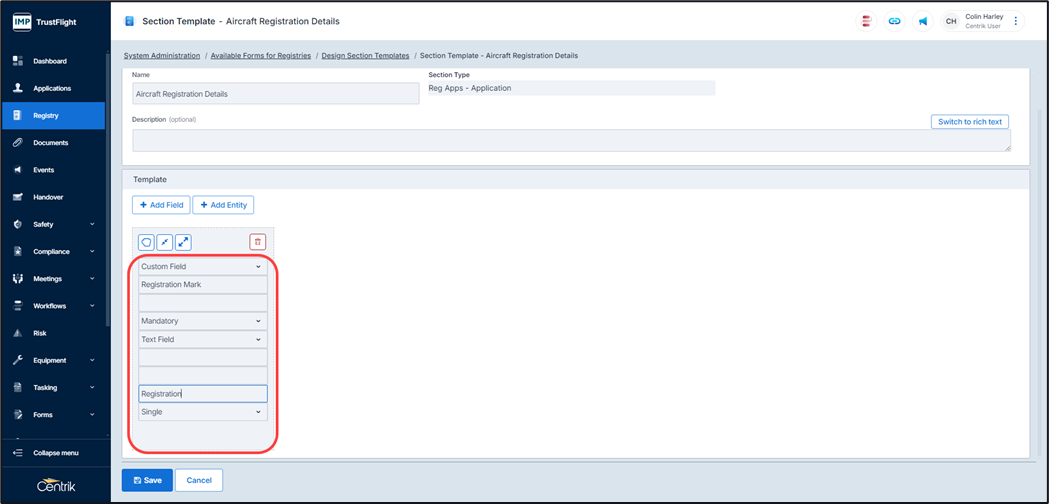This screenshot has width=1049, height=504.
Task: Click the Colin Harley user name
Action: click(x=984, y=17)
